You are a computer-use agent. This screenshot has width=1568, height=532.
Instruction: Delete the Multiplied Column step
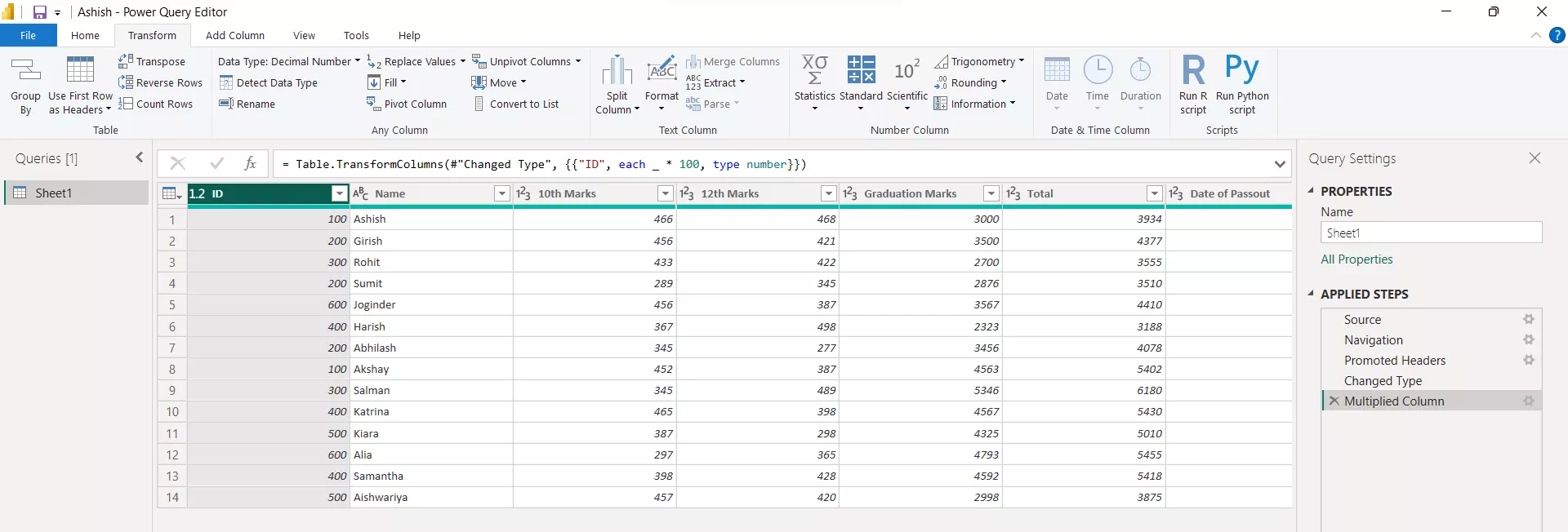pos(1334,401)
